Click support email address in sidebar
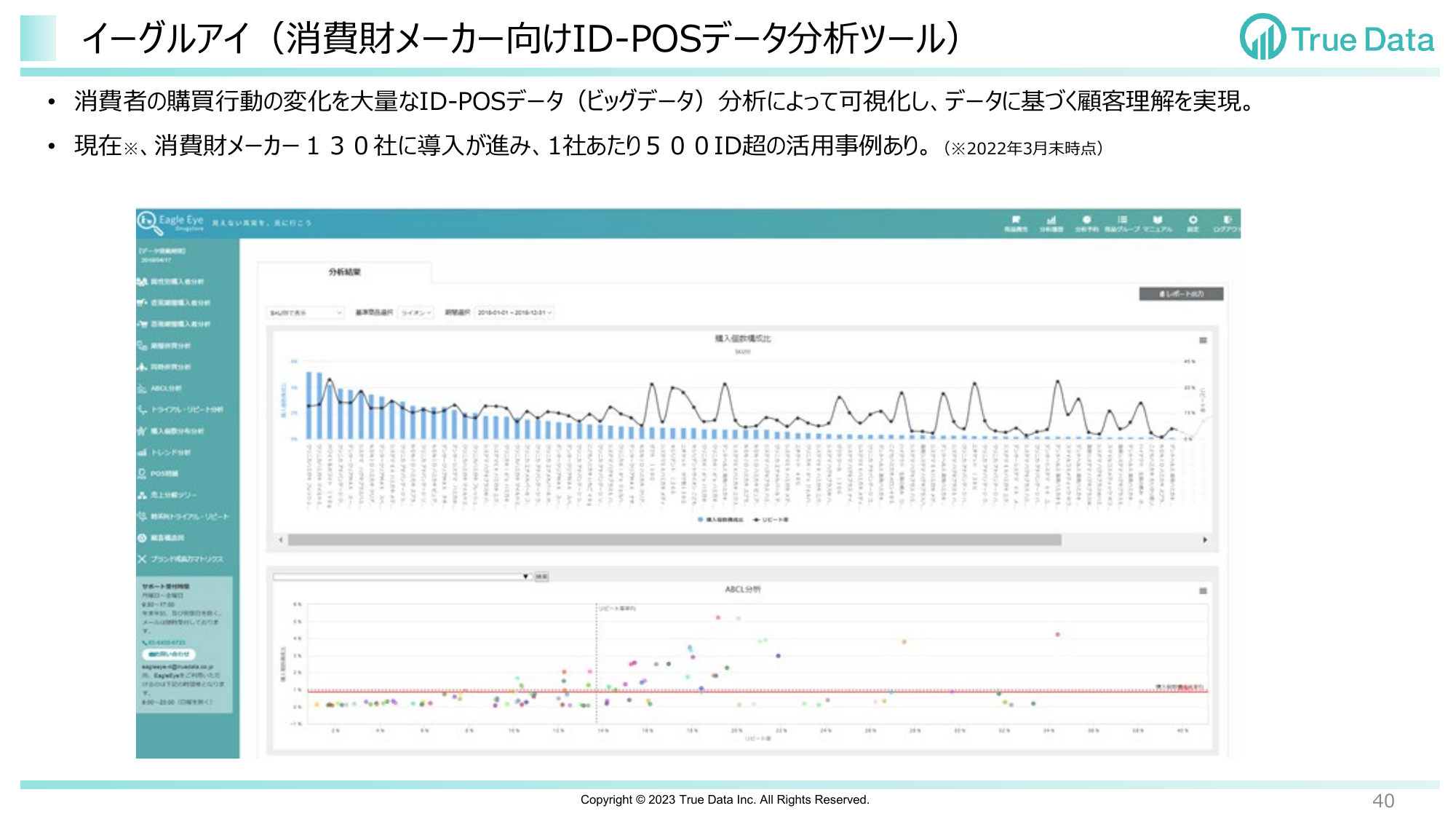The height and width of the screenshot is (819, 1456). pos(178,667)
